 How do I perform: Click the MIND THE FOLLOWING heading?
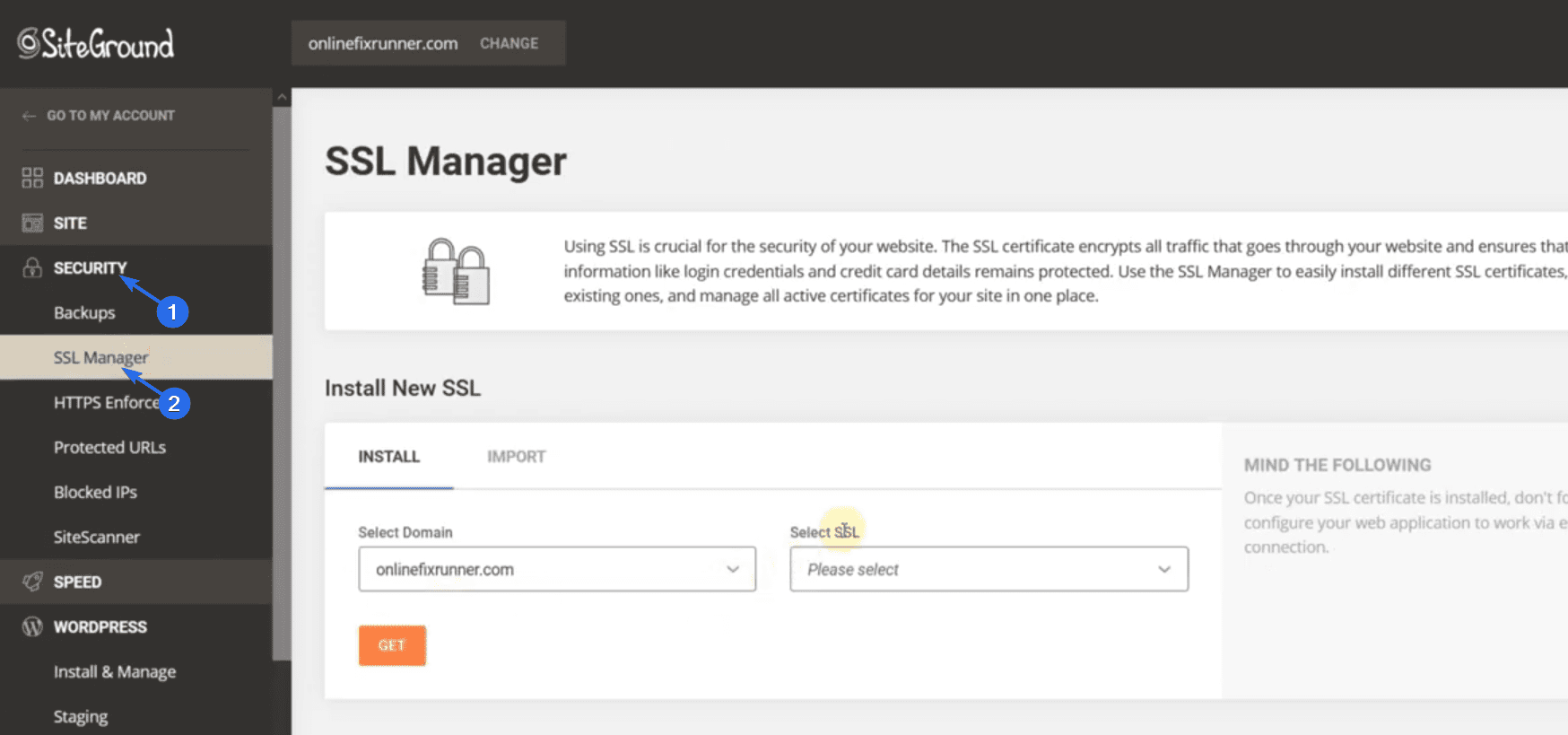point(1337,465)
